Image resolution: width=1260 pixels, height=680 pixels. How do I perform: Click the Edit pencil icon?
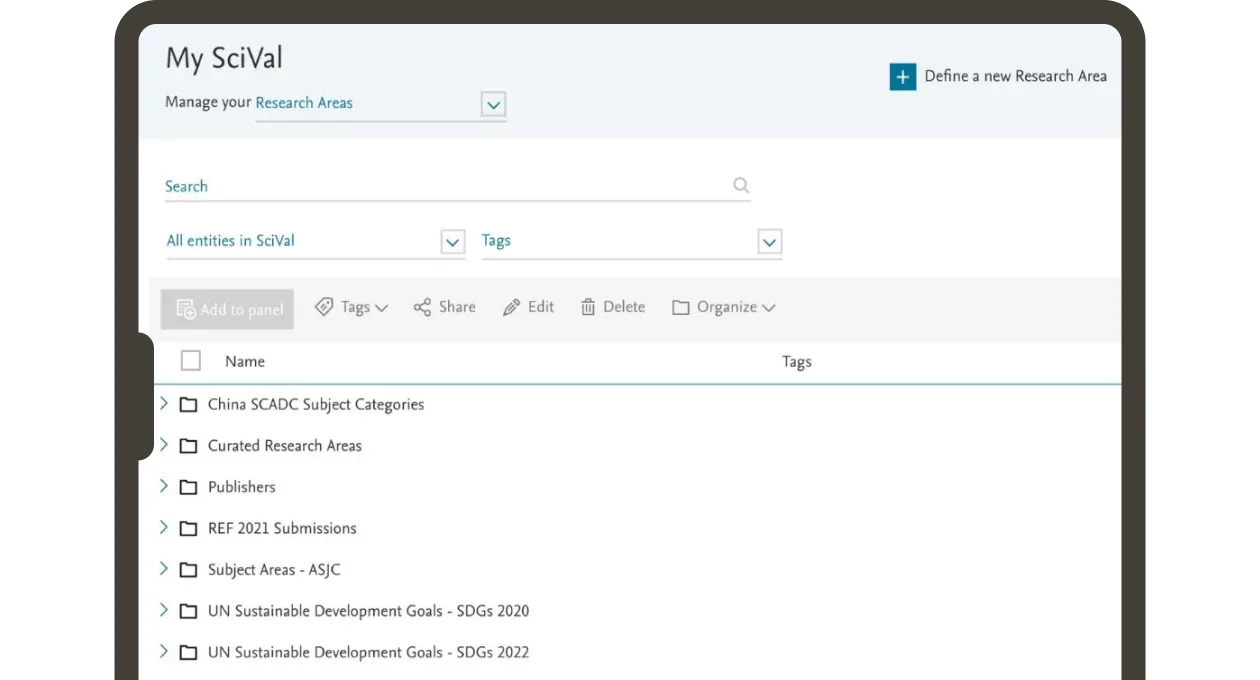point(512,307)
